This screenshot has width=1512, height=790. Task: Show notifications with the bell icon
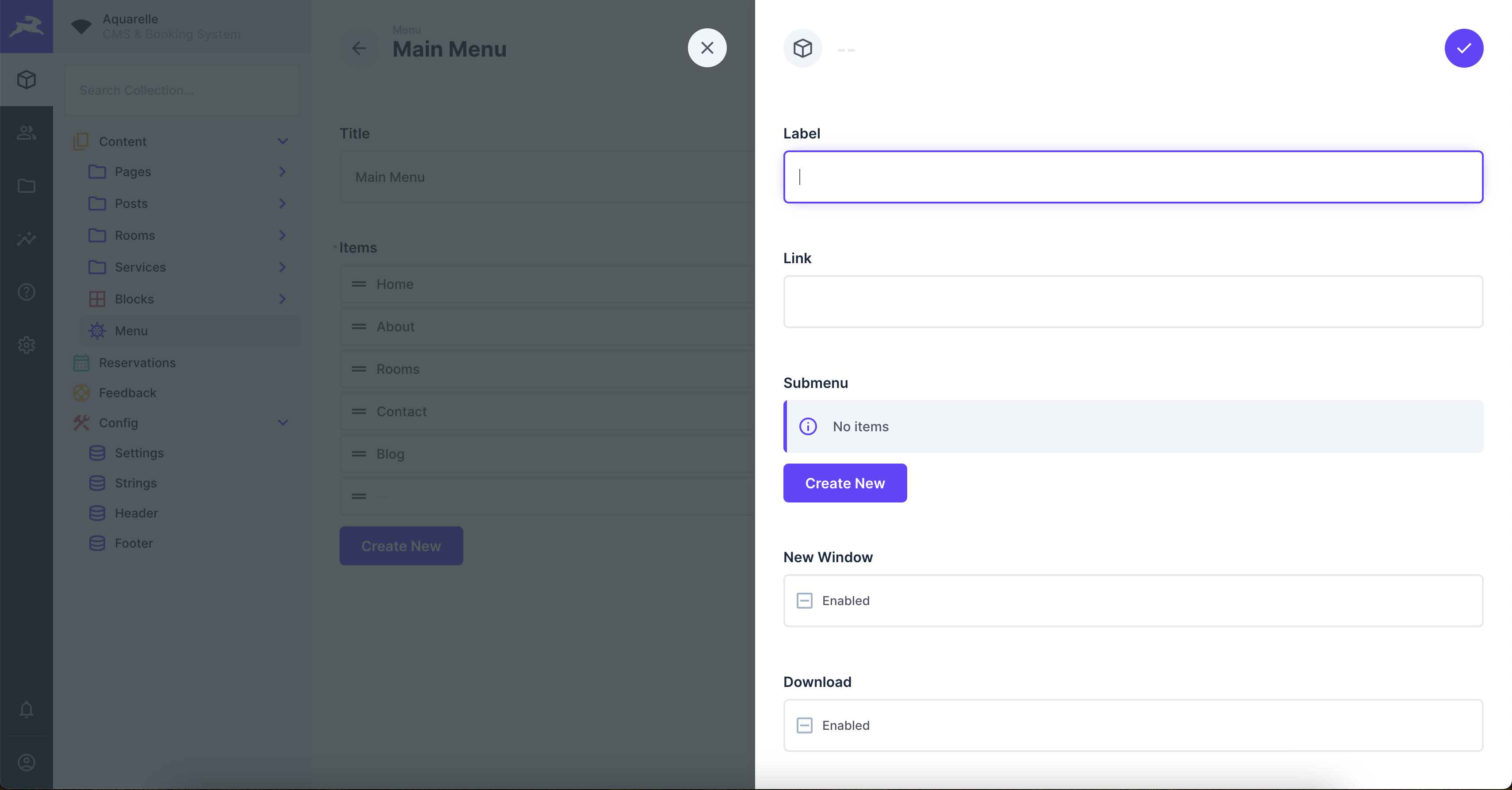tap(27, 709)
